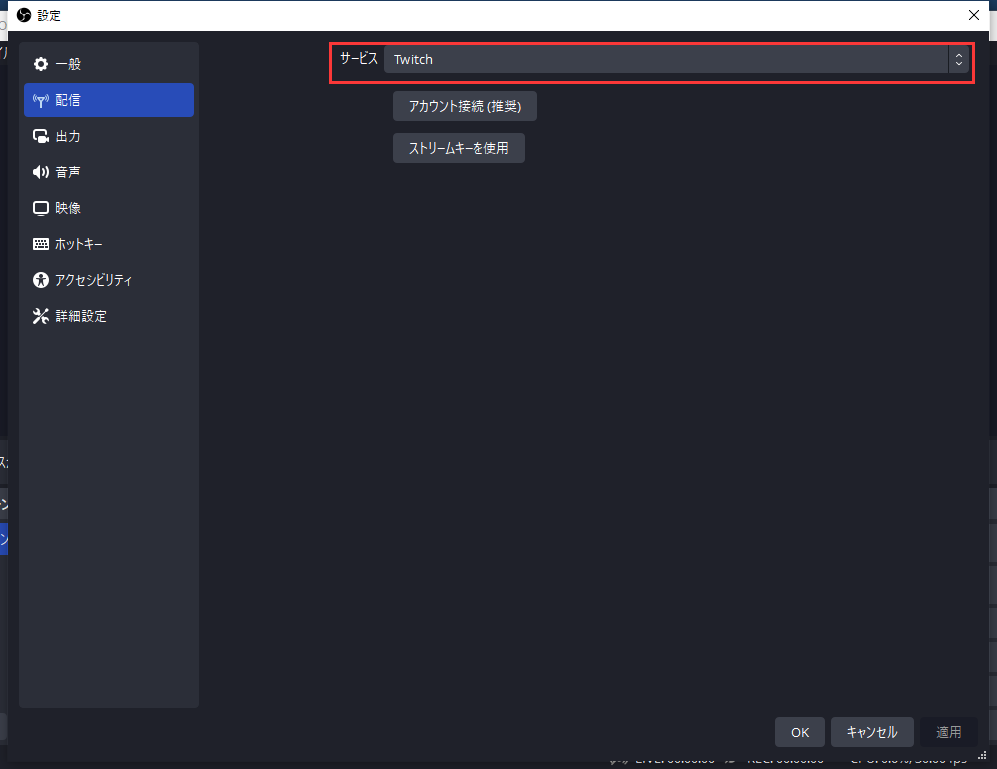Viewport: 997px width, 769px height.
Task: Click the キャンセル button
Action: (871, 732)
